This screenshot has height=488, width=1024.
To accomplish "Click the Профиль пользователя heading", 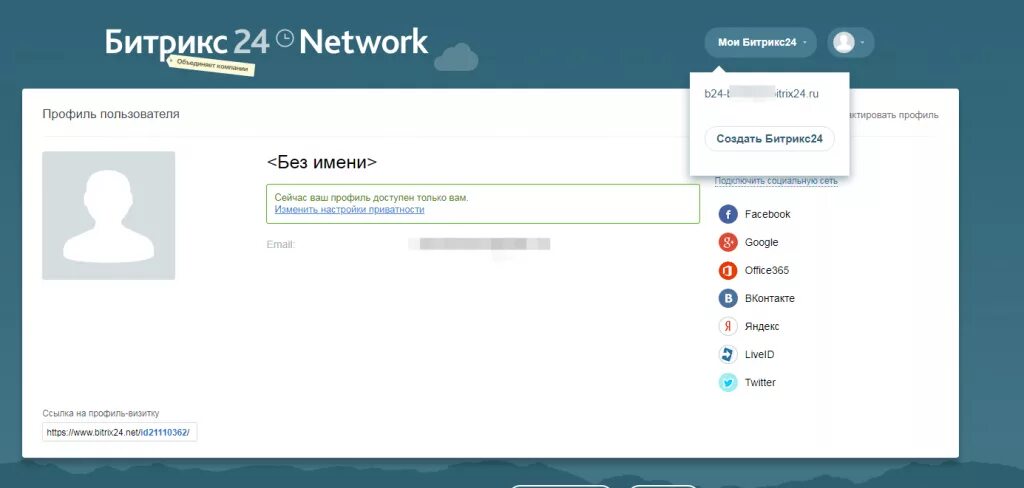I will pos(111,114).
